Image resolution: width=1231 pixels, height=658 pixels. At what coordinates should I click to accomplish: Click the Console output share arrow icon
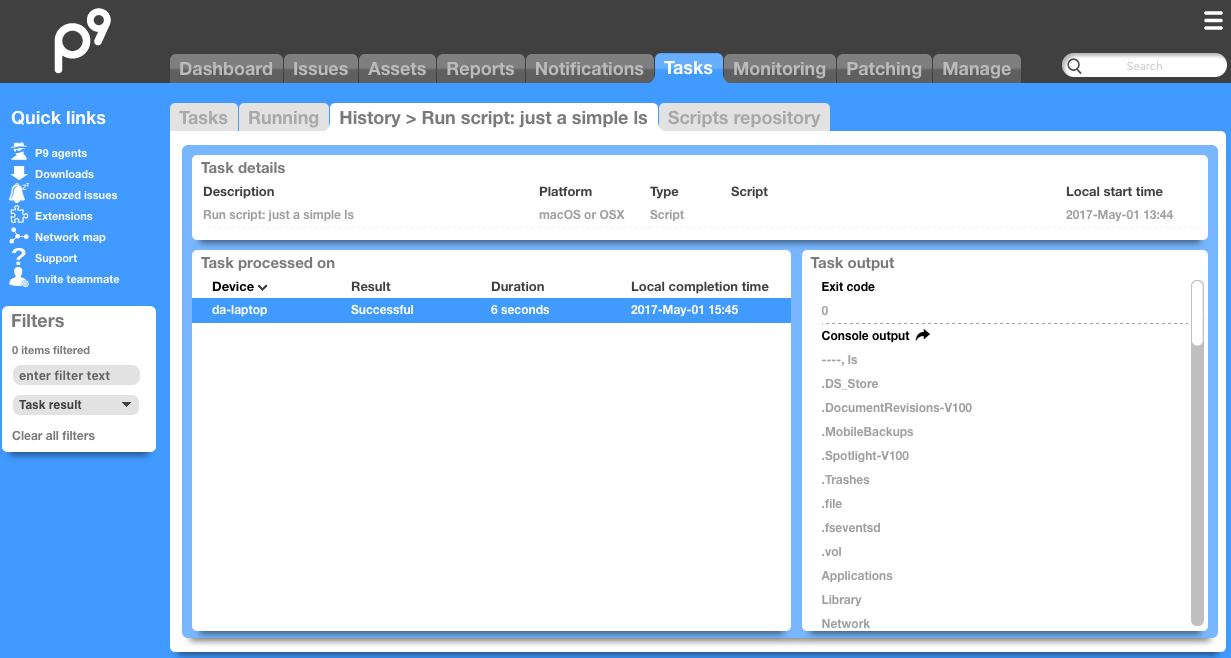click(x=923, y=335)
